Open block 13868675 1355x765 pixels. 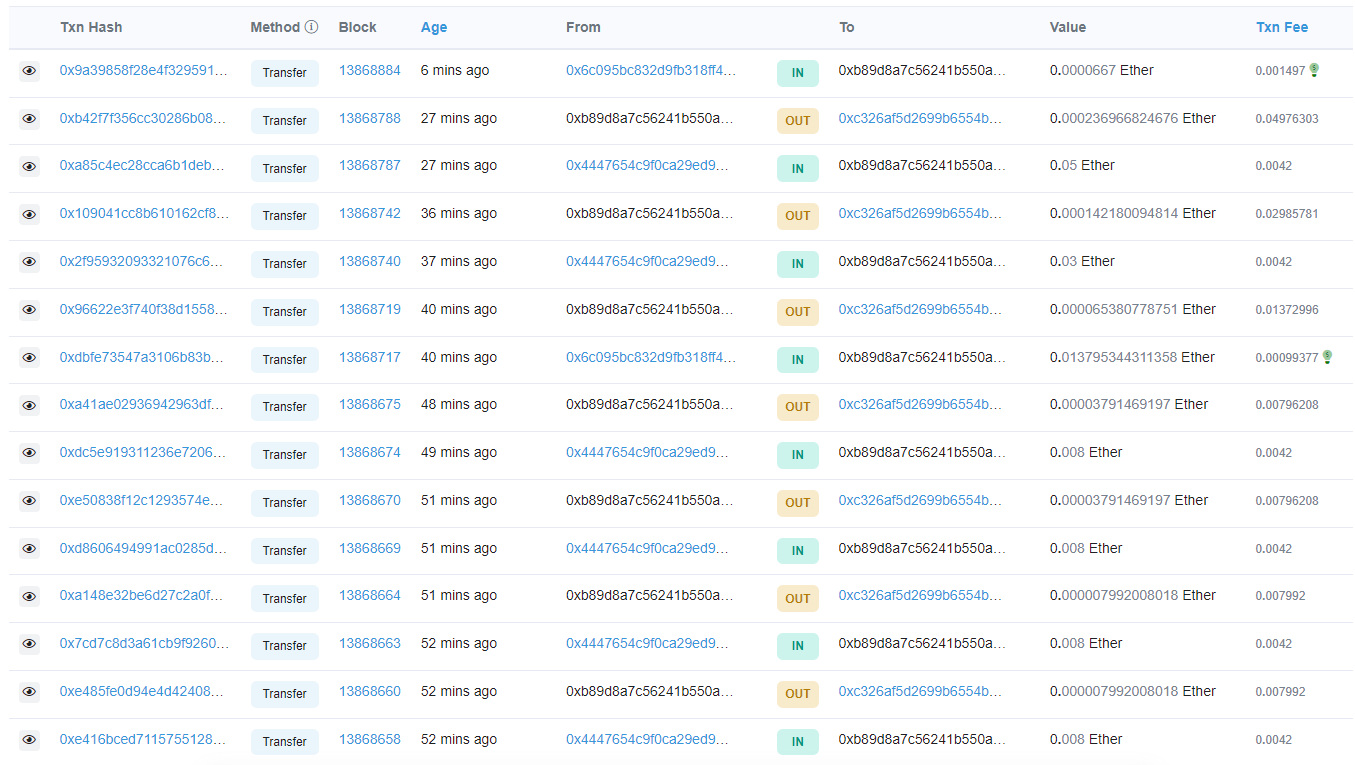coord(370,404)
